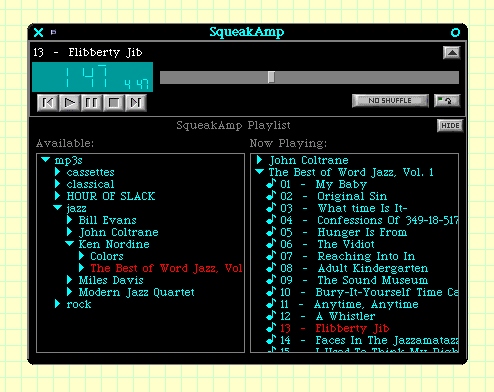Screen dimensions: 494x392
Task: Click note icon for 08 Adult Kindergarten
Action: [271, 268]
